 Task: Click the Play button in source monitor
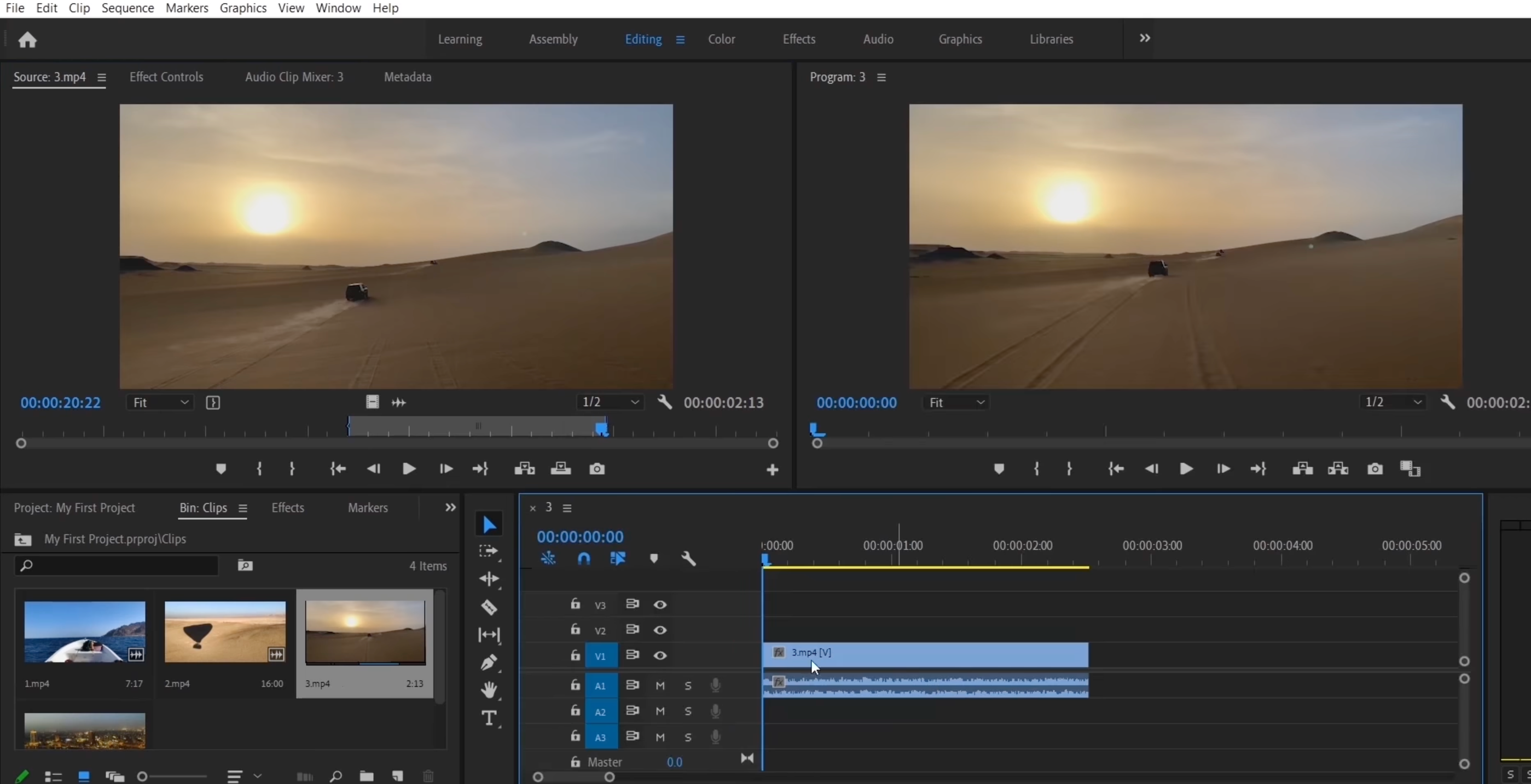[x=408, y=468]
